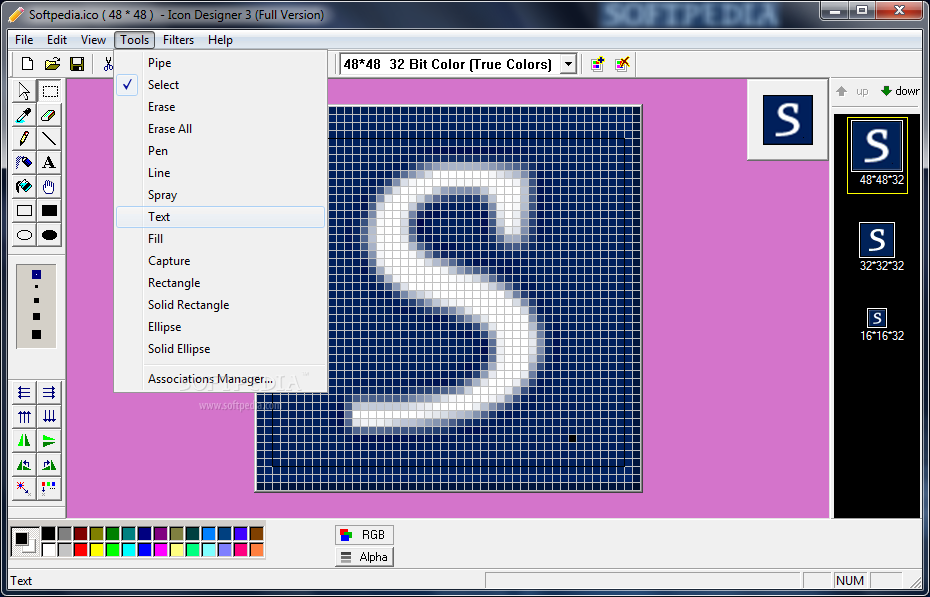
Task: Click the shift image down arrows icon
Action: 49,417
